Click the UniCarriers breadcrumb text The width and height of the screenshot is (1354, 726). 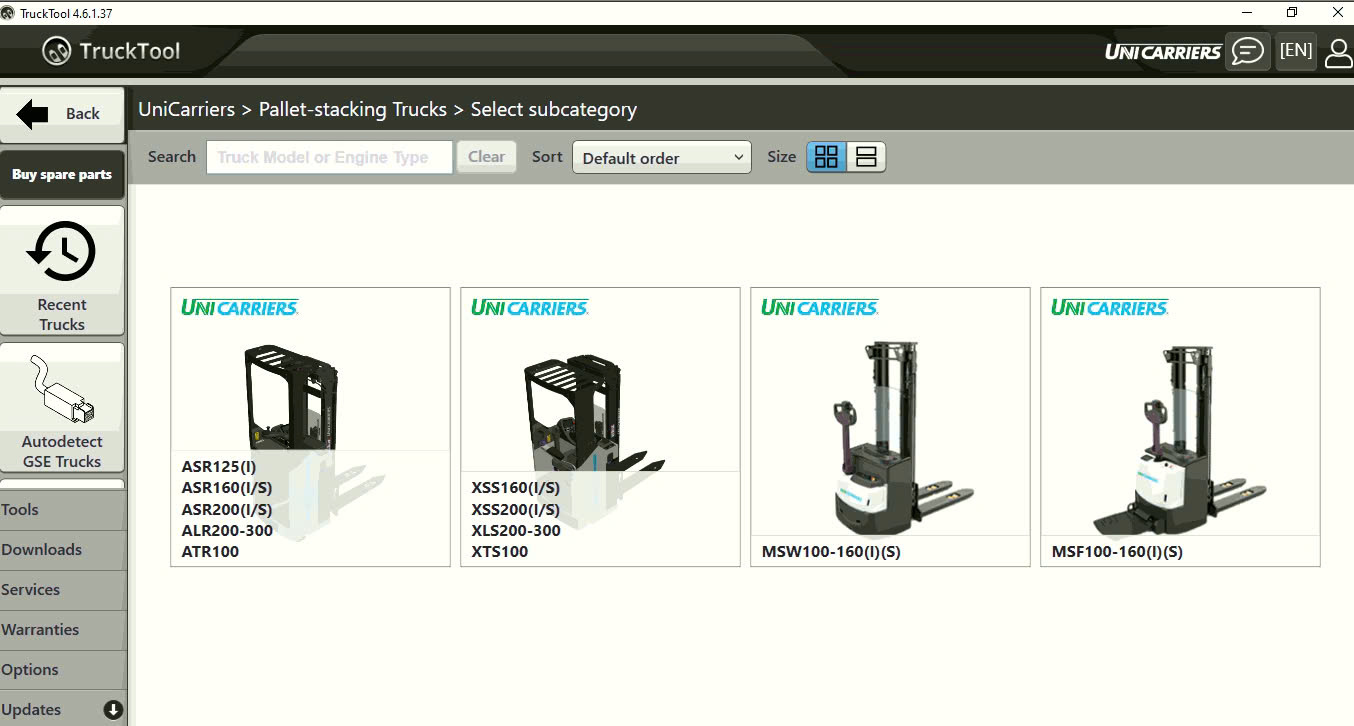coord(186,109)
